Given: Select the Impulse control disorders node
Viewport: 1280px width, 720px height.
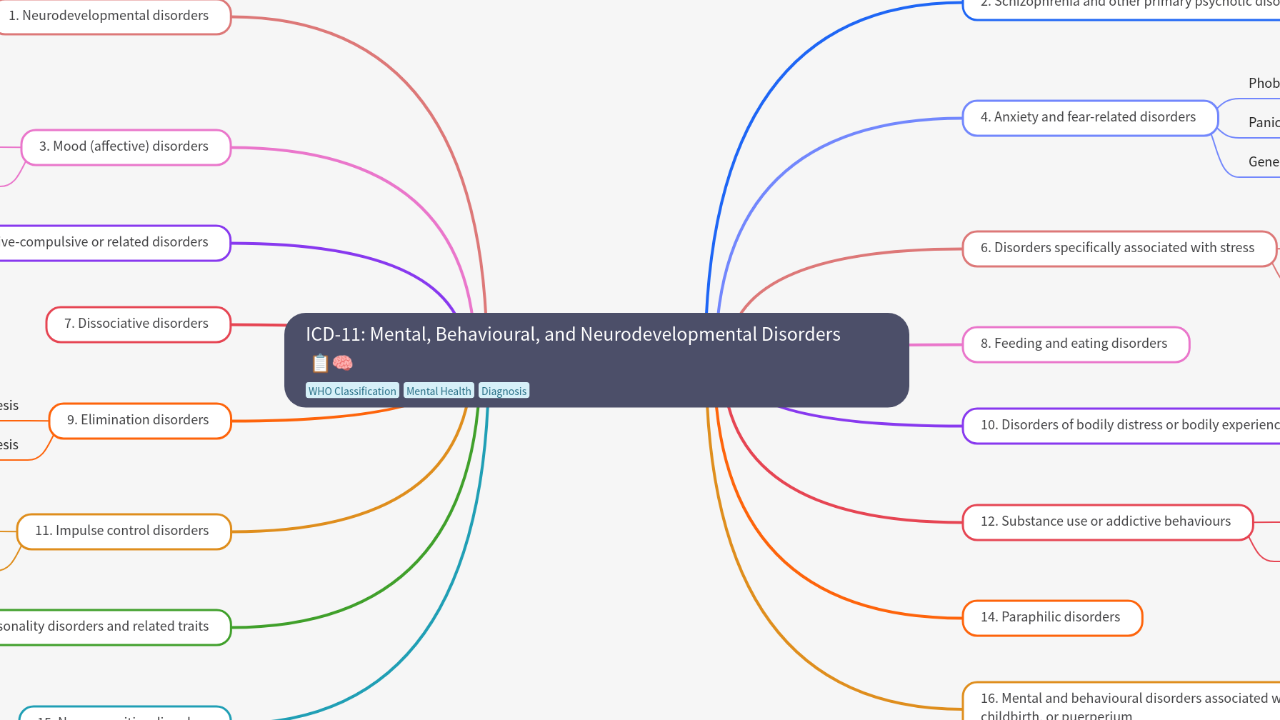Looking at the screenshot, I should tap(123, 531).
